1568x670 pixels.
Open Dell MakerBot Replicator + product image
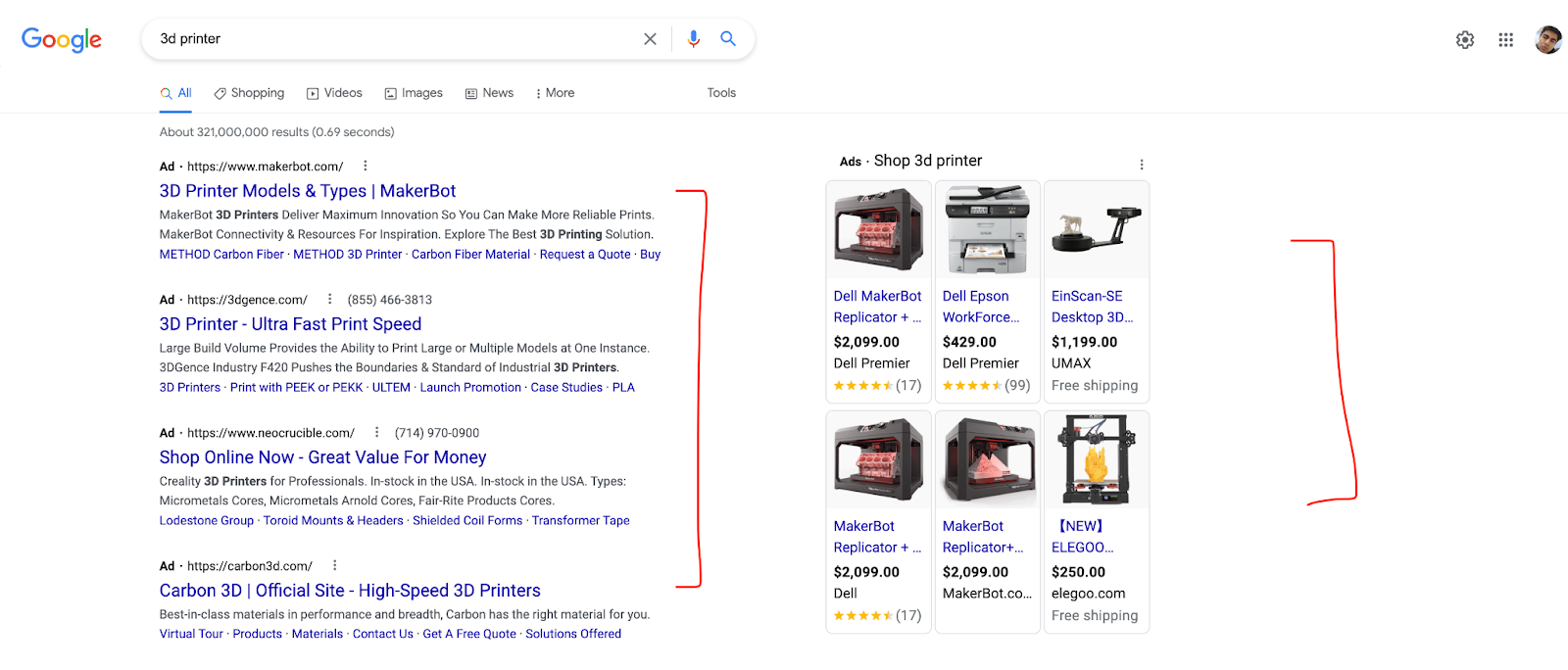(878, 229)
